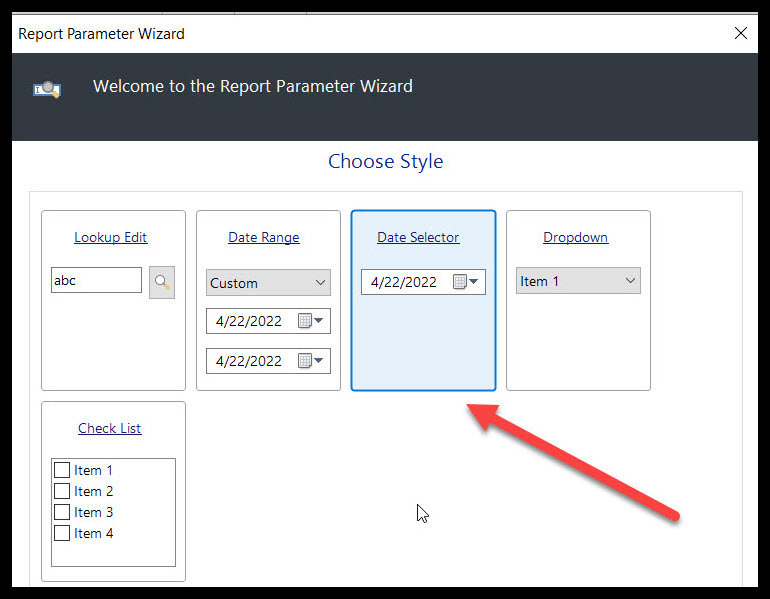Choose the Date Range style link

(x=264, y=237)
